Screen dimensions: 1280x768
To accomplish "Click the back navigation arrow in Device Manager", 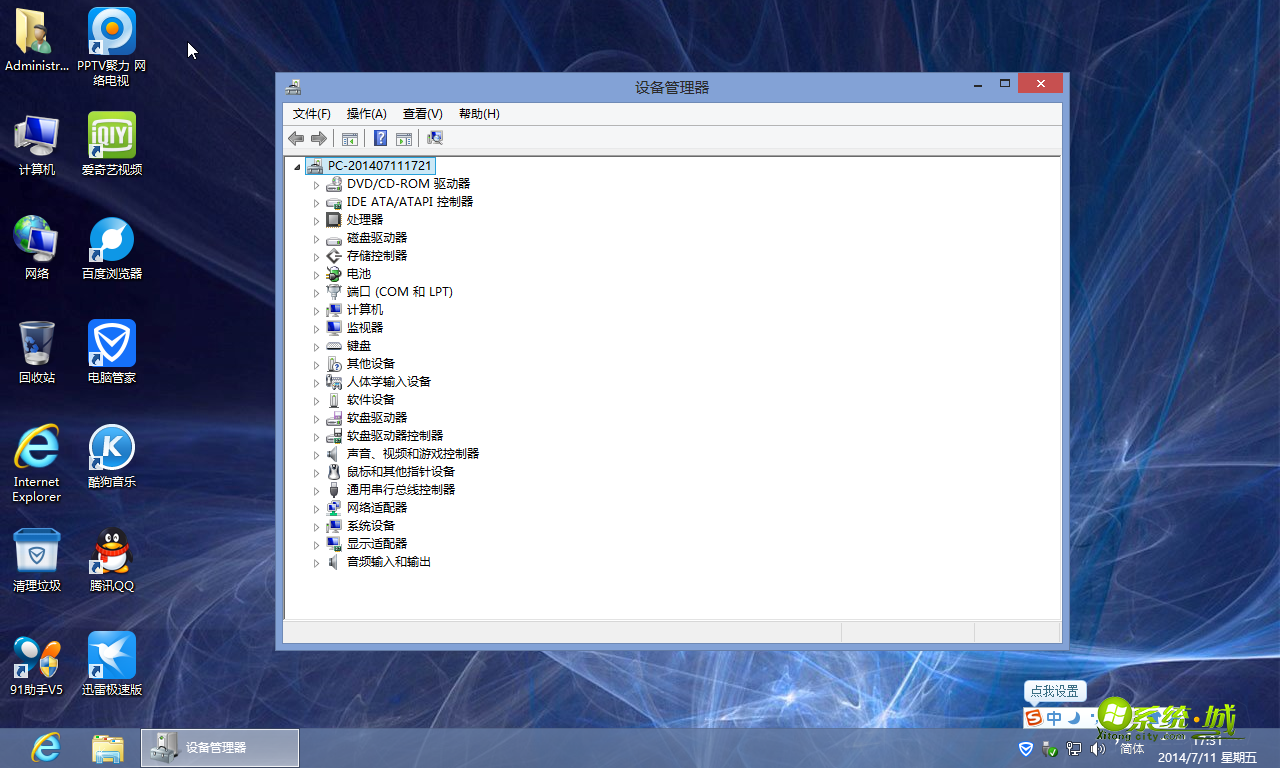I will (296, 137).
